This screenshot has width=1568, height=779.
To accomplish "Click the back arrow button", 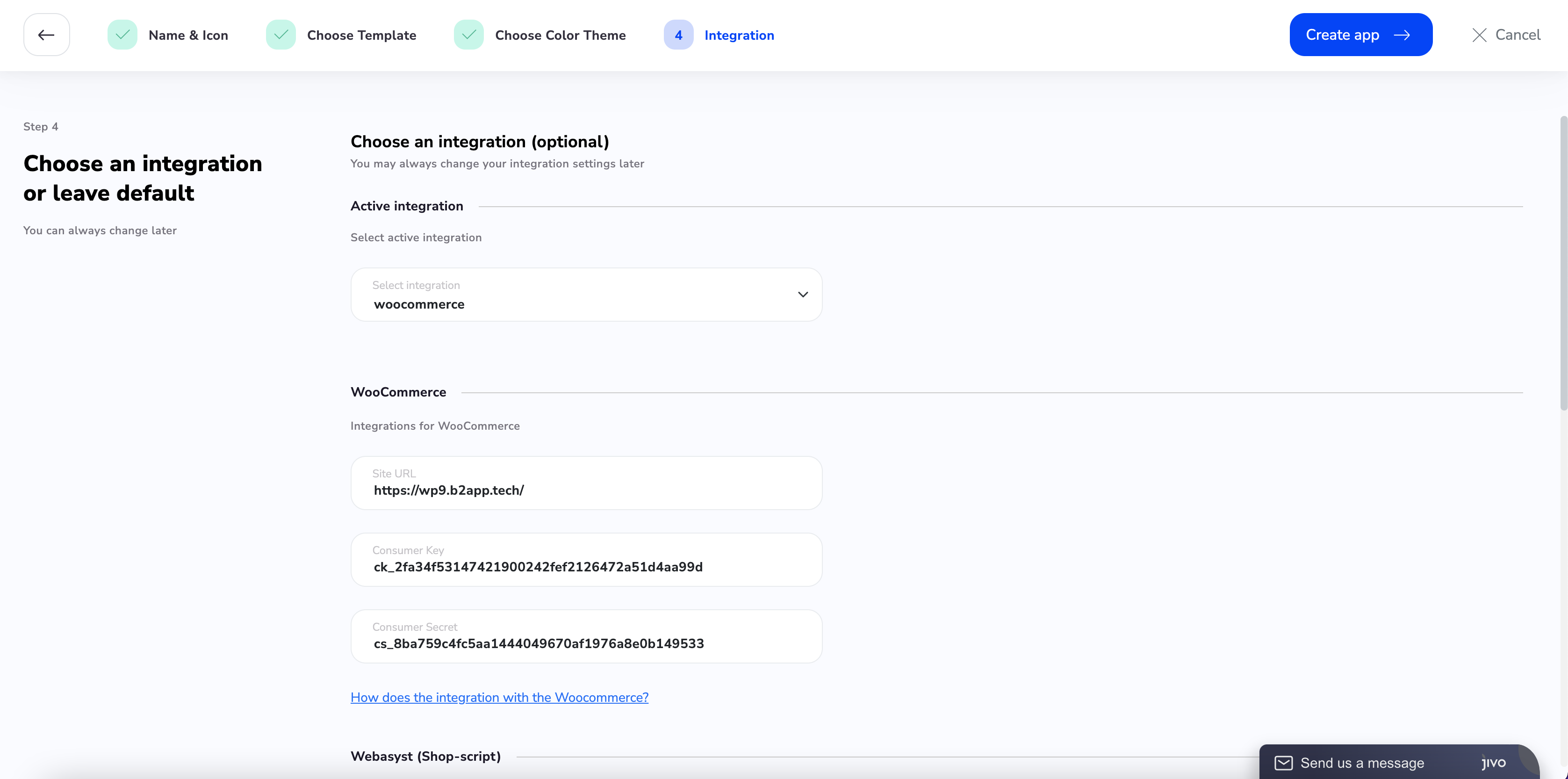I will (x=46, y=35).
